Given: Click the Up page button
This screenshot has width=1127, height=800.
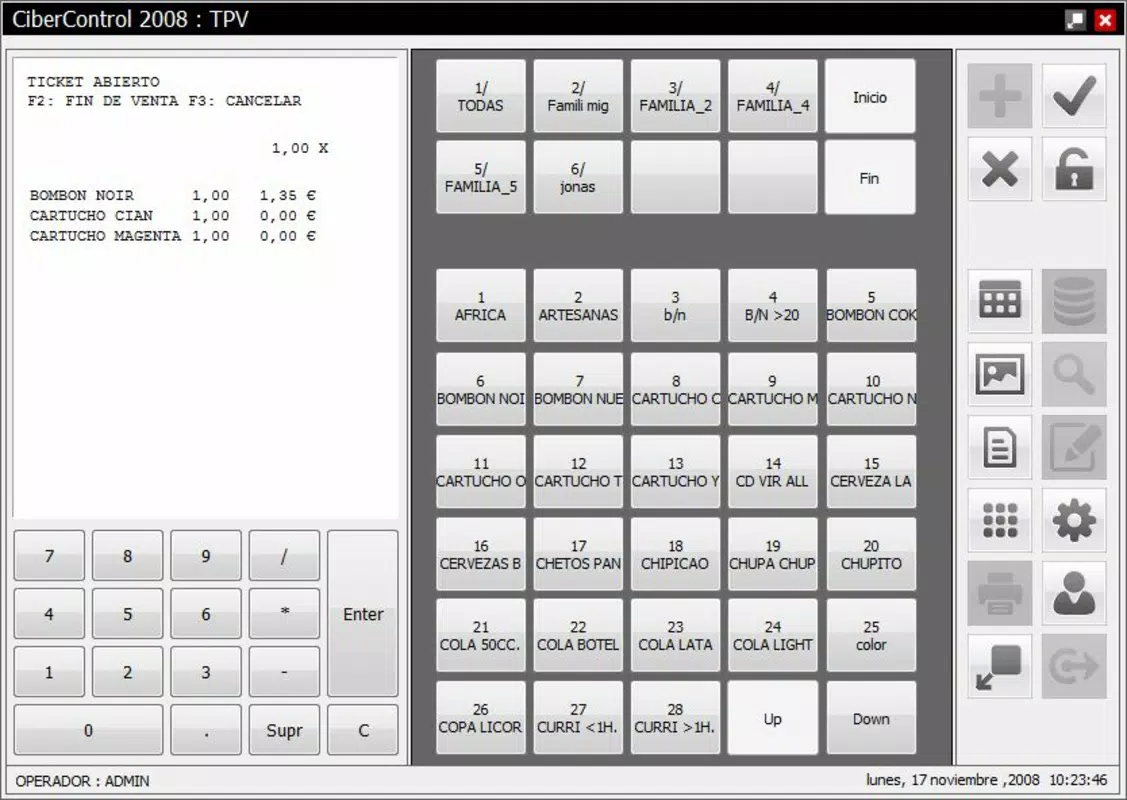Looking at the screenshot, I should click(773, 718).
